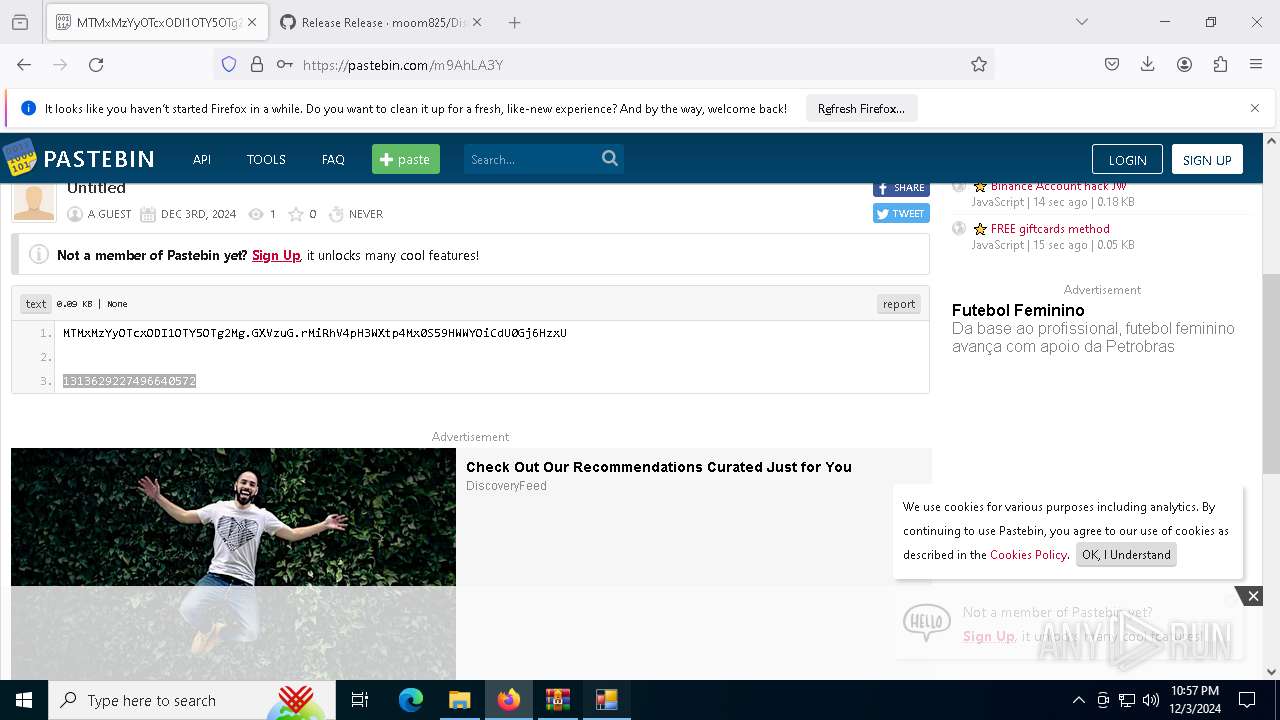Click the LOGIN button

point(1127,160)
